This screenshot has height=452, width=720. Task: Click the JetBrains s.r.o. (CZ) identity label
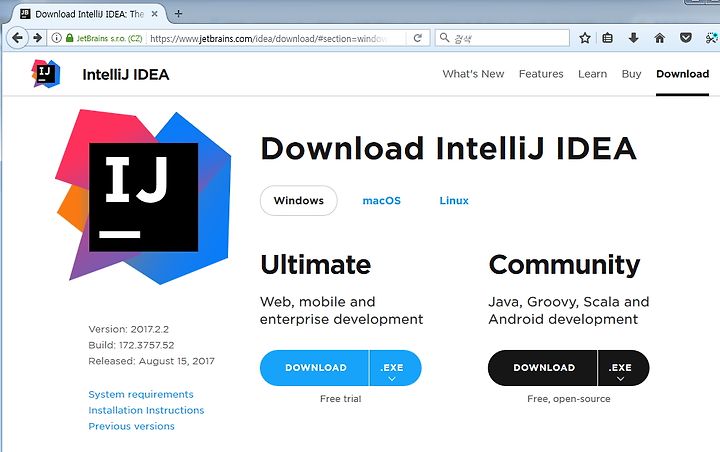coord(109,38)
